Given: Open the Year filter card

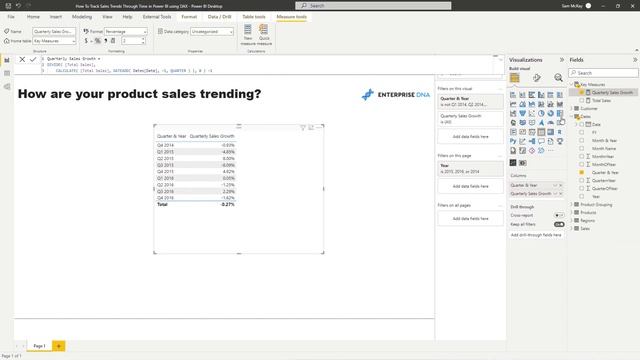Looking at the screenshot, I should click(470, 169).
